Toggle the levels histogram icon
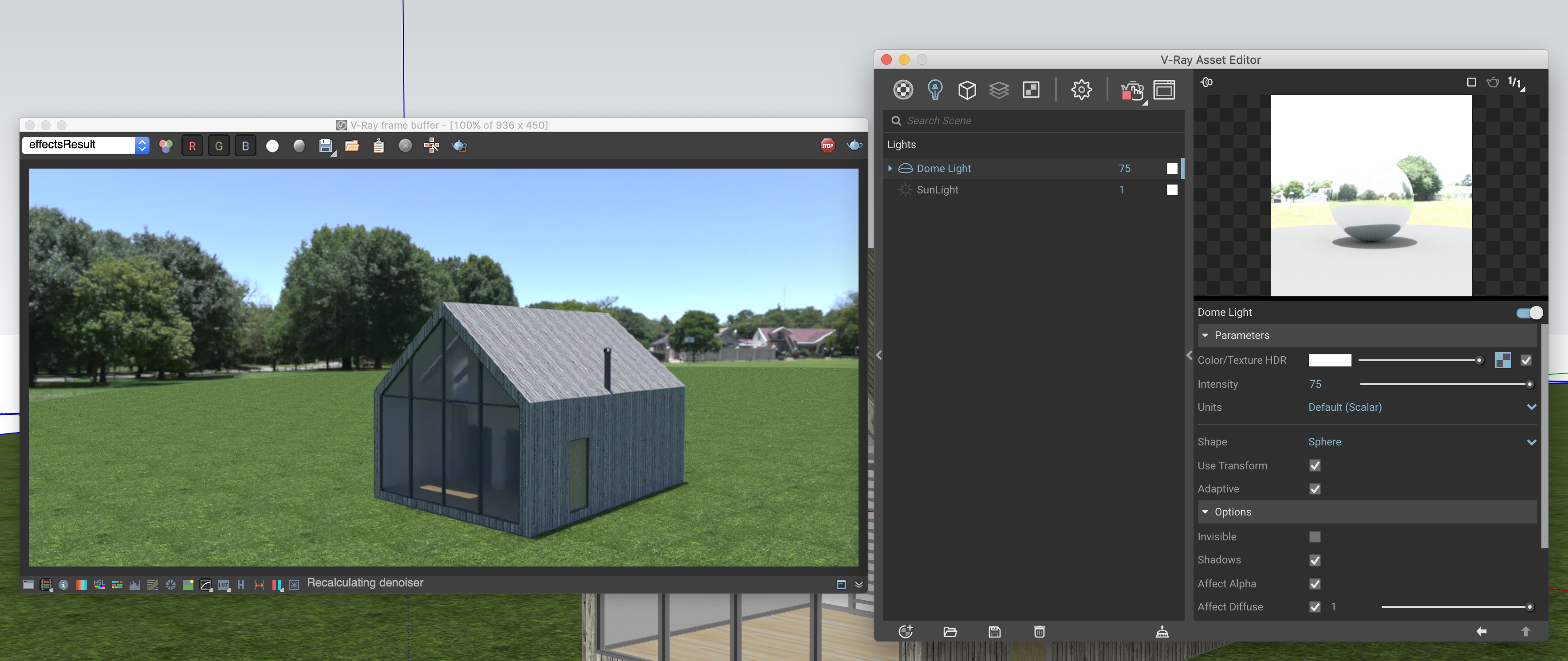The width and height of the screenshot is (1568, 661). (134, 585)
